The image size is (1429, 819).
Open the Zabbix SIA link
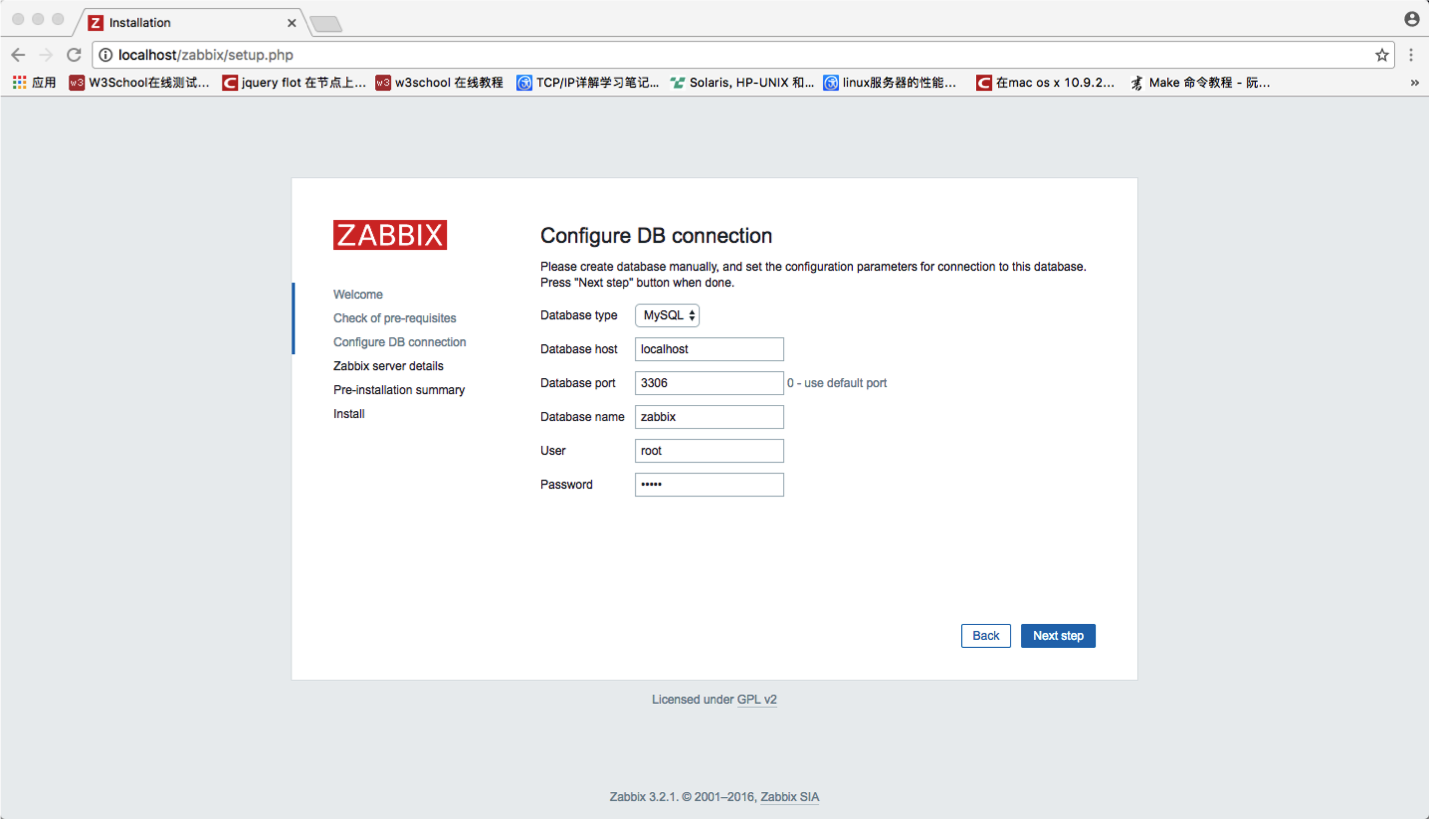(790, 797)
